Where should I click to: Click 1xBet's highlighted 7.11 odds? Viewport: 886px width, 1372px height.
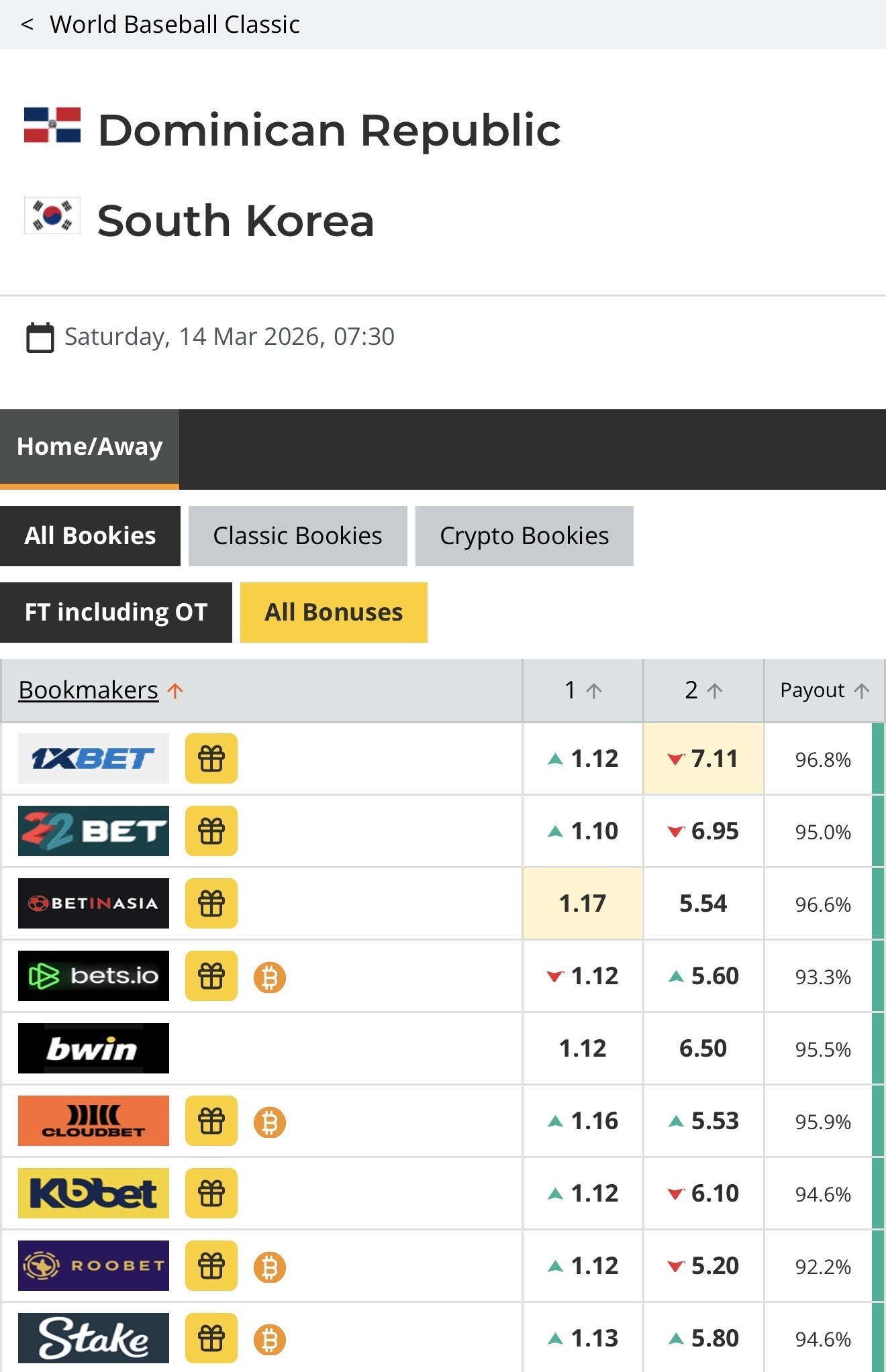coord(703,759)
